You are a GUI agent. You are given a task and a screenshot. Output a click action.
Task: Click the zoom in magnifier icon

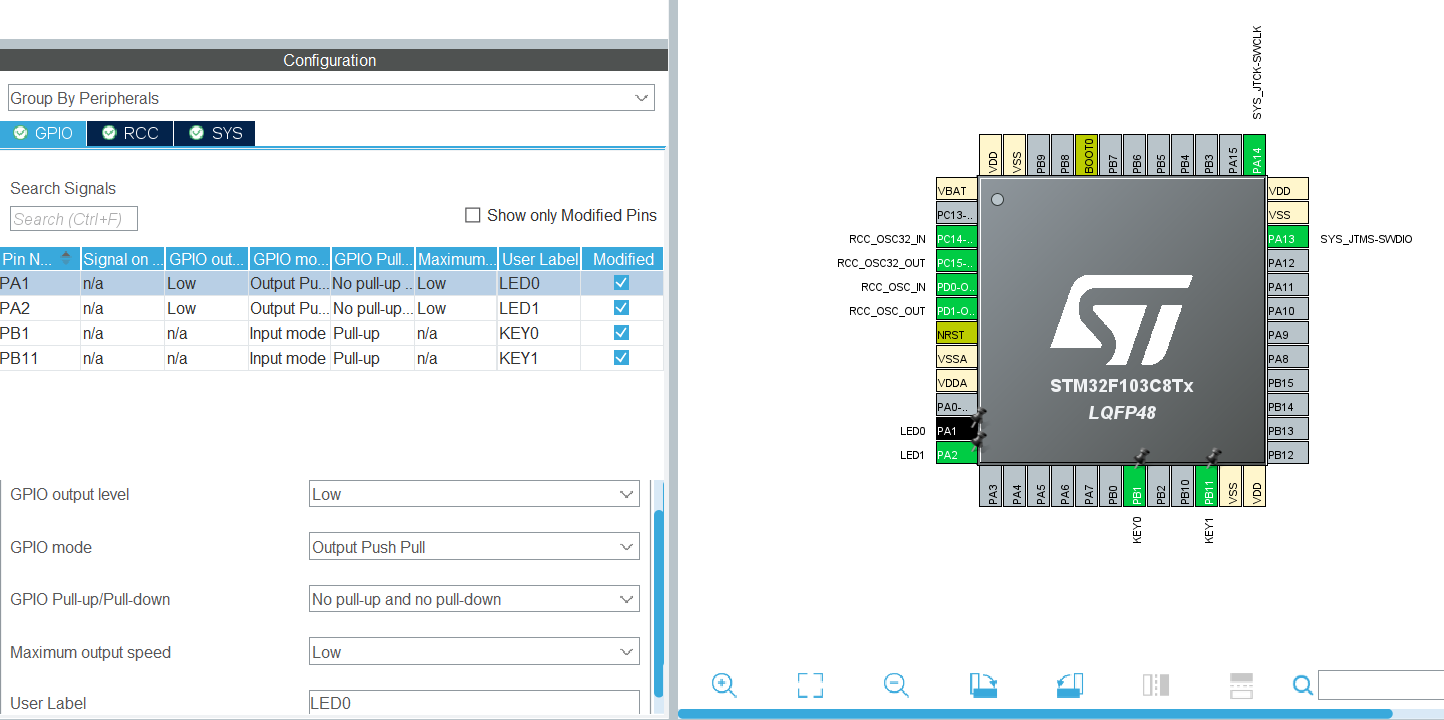(x=724, y=685)
